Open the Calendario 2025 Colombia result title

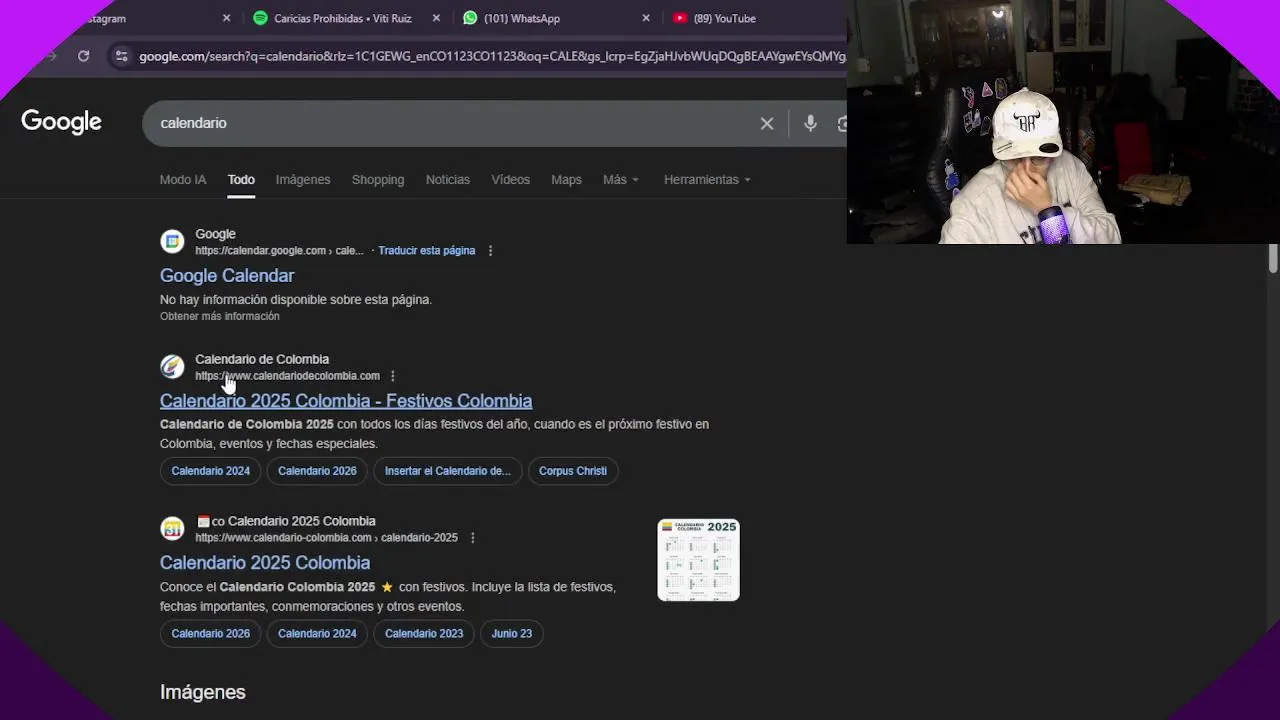coord(265,563)
